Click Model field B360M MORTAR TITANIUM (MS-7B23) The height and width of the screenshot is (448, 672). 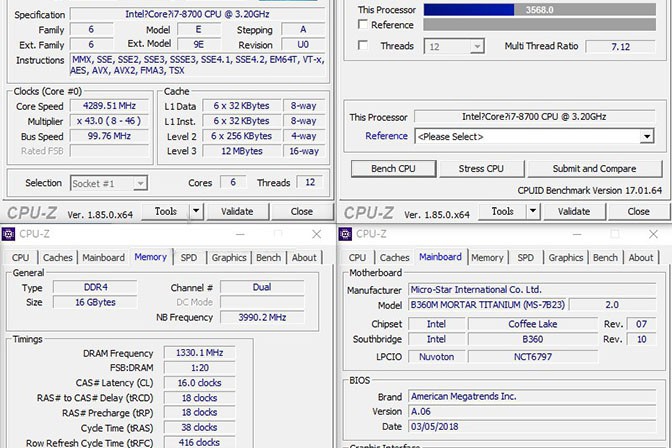pyautogui.click(x=487, y=305)
